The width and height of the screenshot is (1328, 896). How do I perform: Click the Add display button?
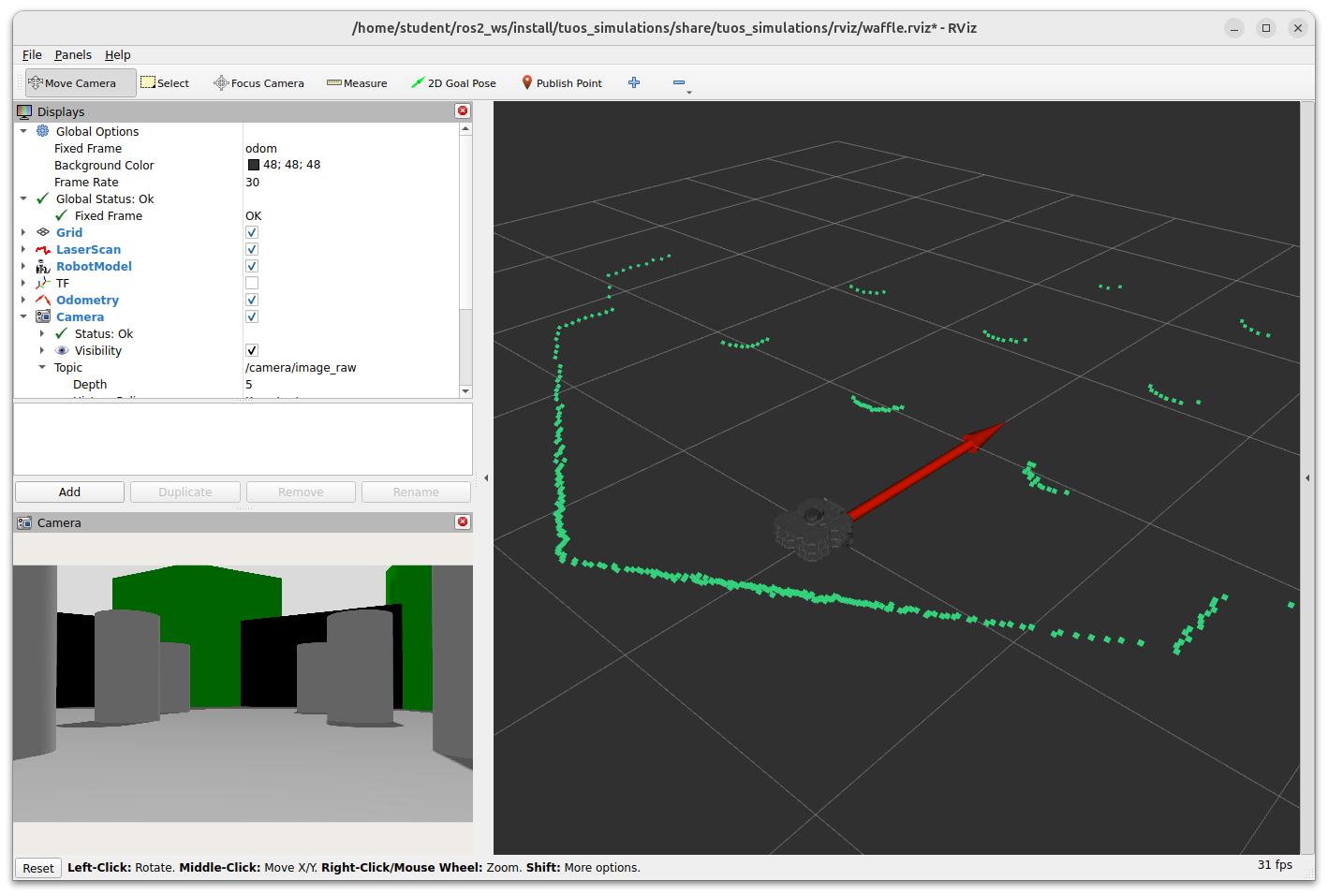[70, 492]
